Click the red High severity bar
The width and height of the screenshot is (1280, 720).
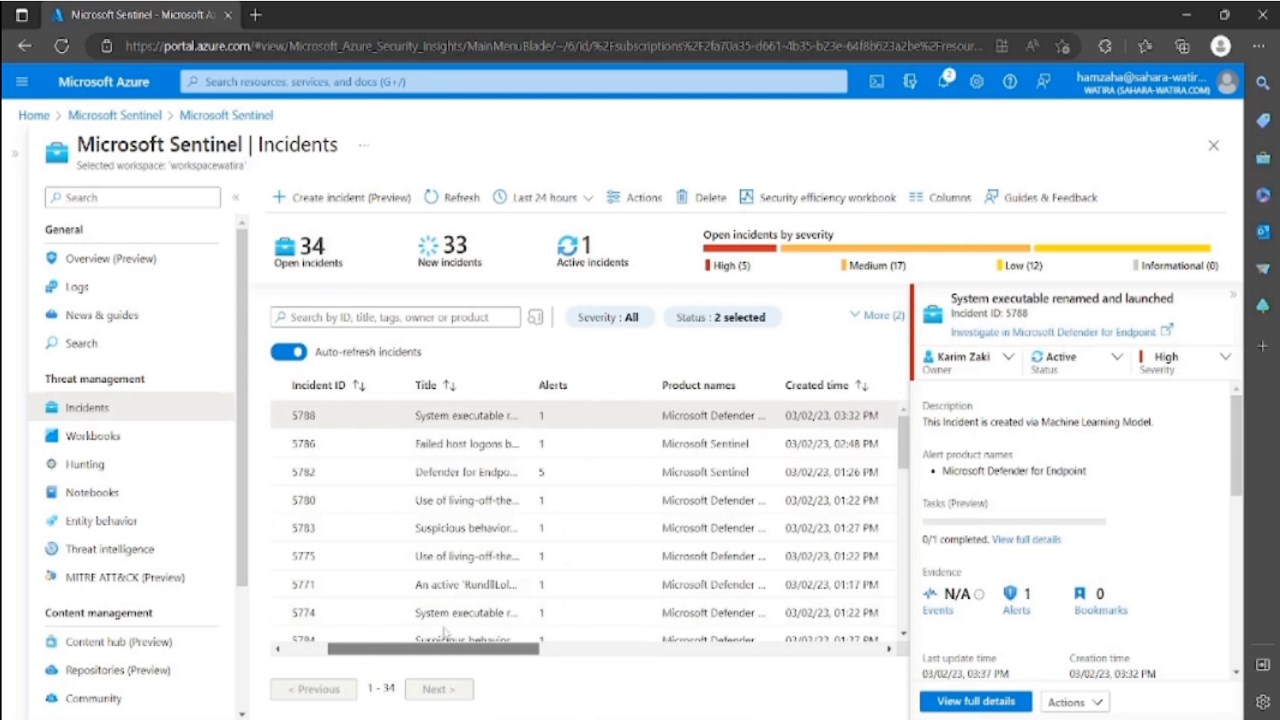pyautogui.click(x=739, y=248)
